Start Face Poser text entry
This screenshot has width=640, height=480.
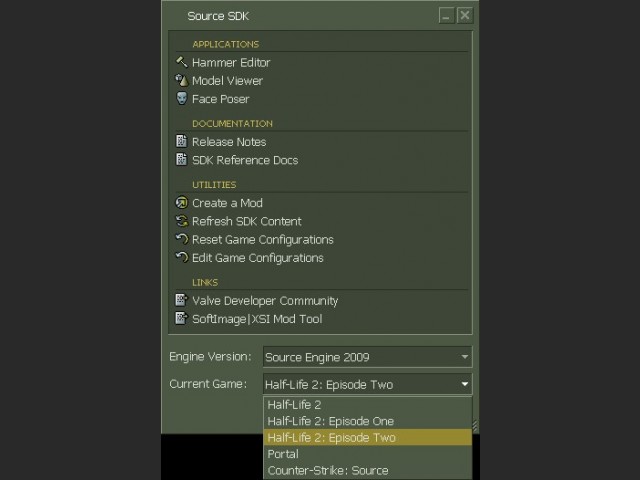point(220,99)
